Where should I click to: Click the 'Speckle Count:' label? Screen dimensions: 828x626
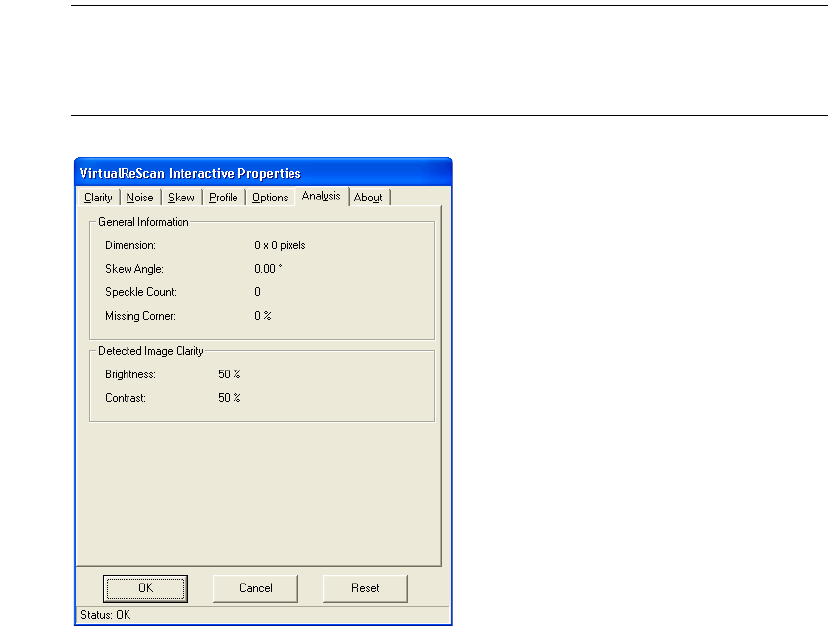point(141,292)
